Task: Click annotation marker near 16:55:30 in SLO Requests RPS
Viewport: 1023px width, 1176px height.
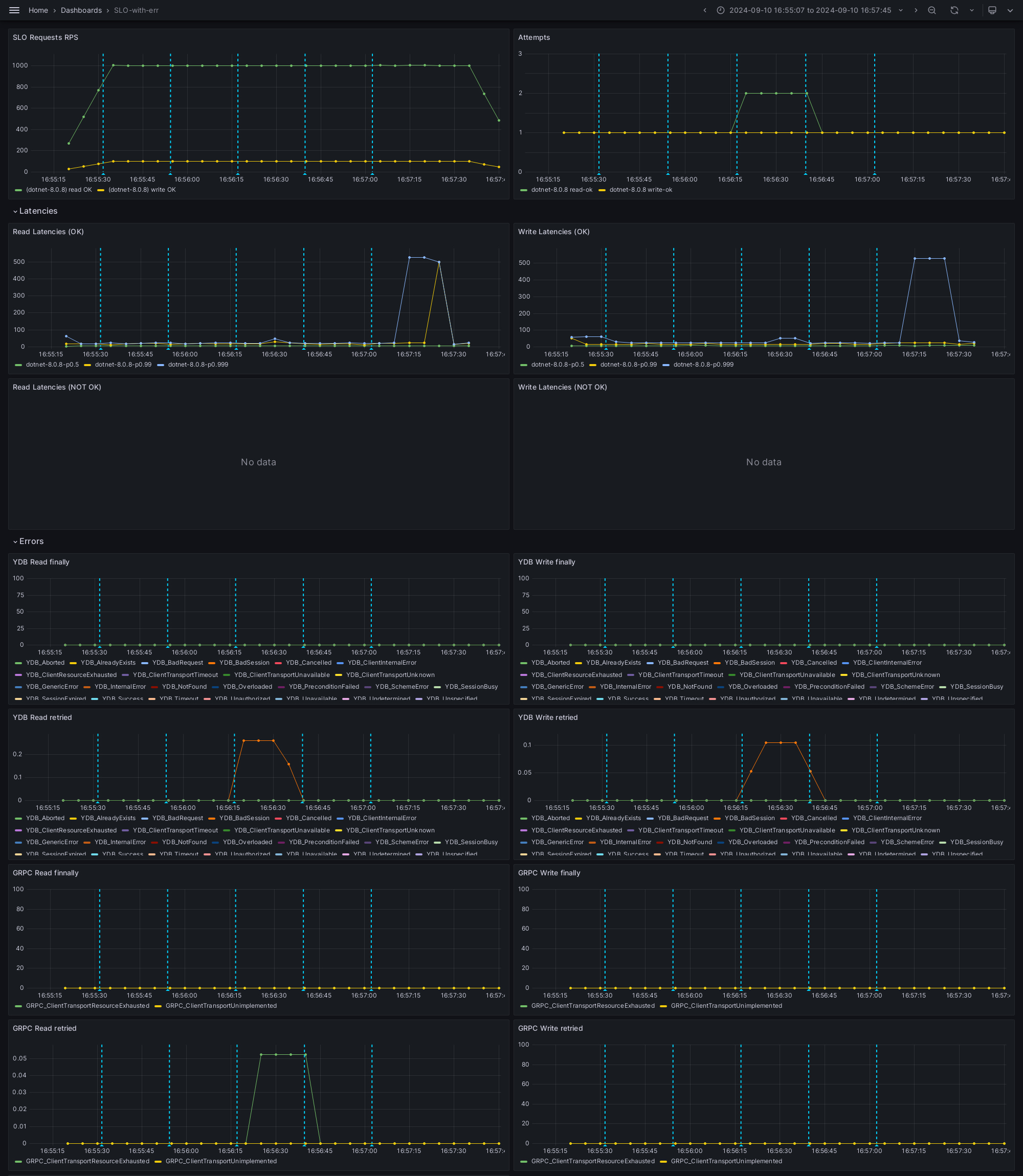Action: coord(103,173)
